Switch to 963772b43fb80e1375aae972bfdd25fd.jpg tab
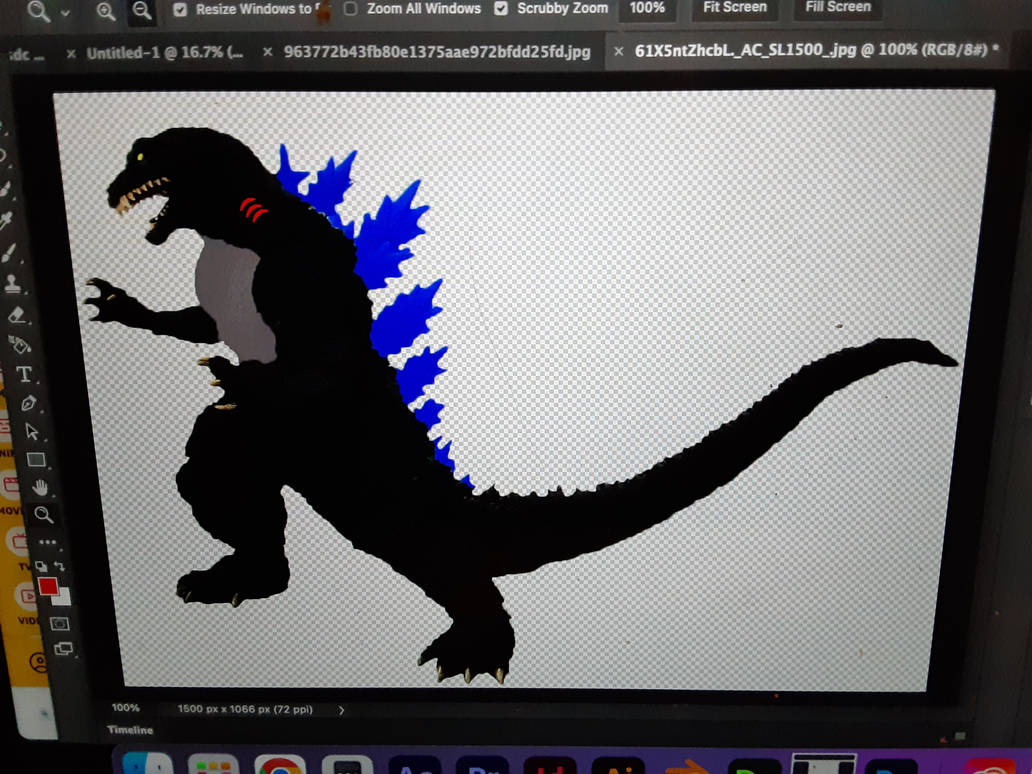 coord(437,52)
